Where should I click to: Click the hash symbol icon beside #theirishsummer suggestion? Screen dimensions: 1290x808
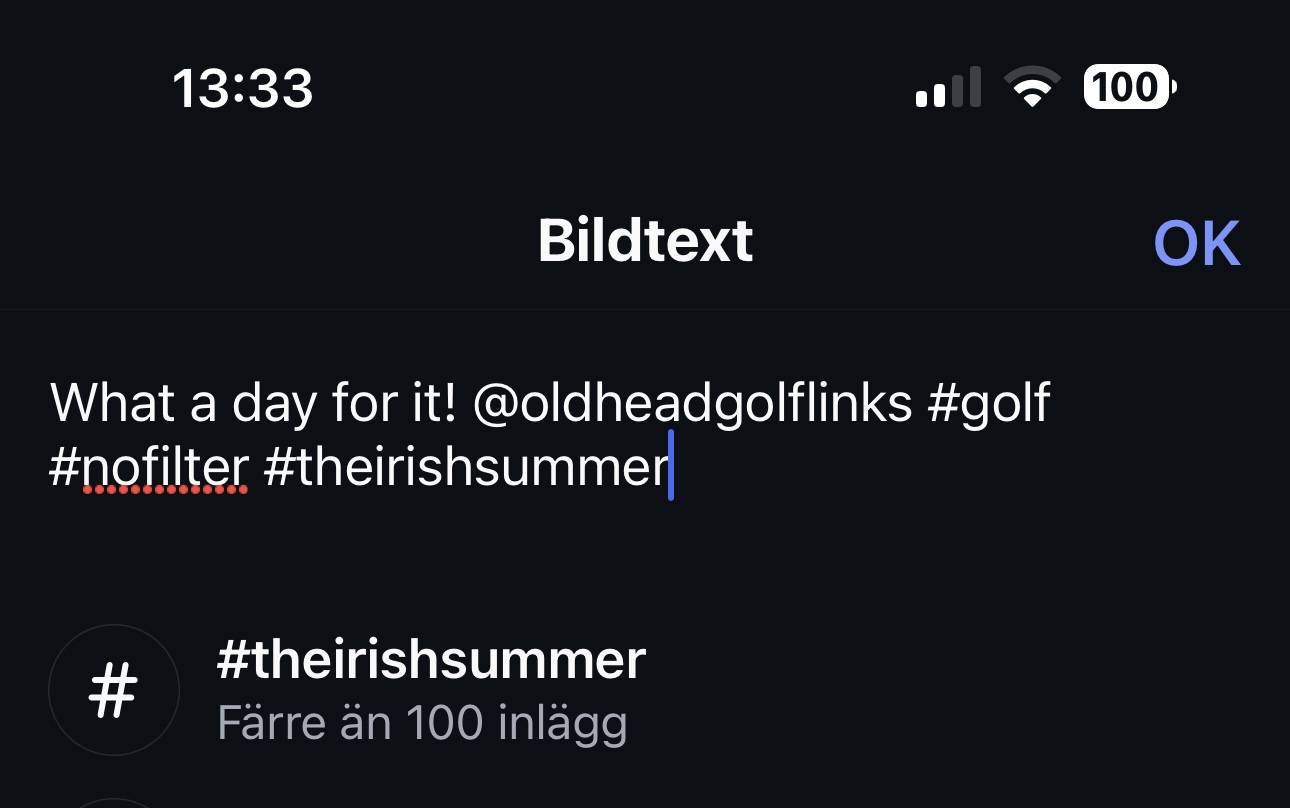point(114,690)
